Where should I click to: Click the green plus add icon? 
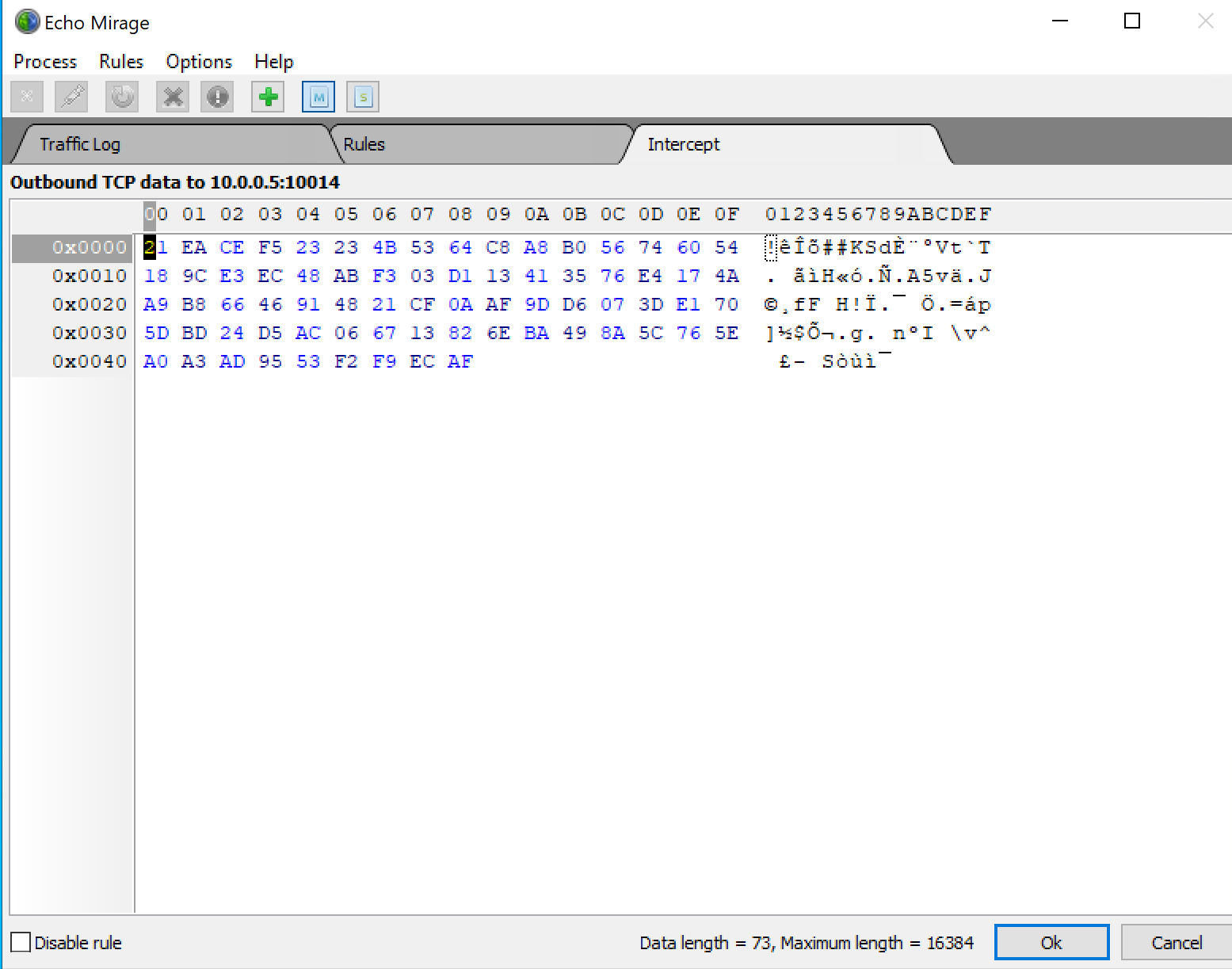268,97
